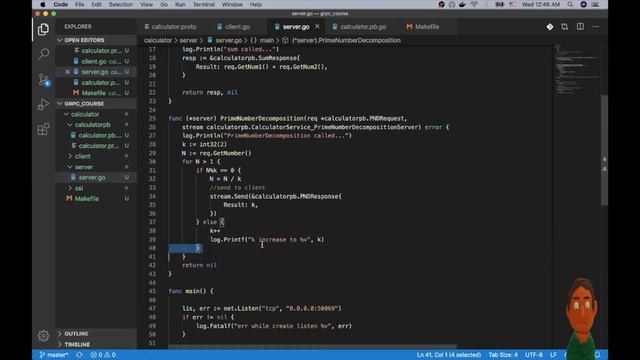Click the code minimap preview
The image size is (640, 360).
tap(577, 69)
